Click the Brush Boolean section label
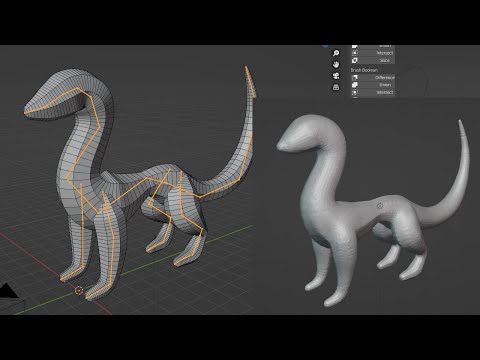 (x=364, y=70)
